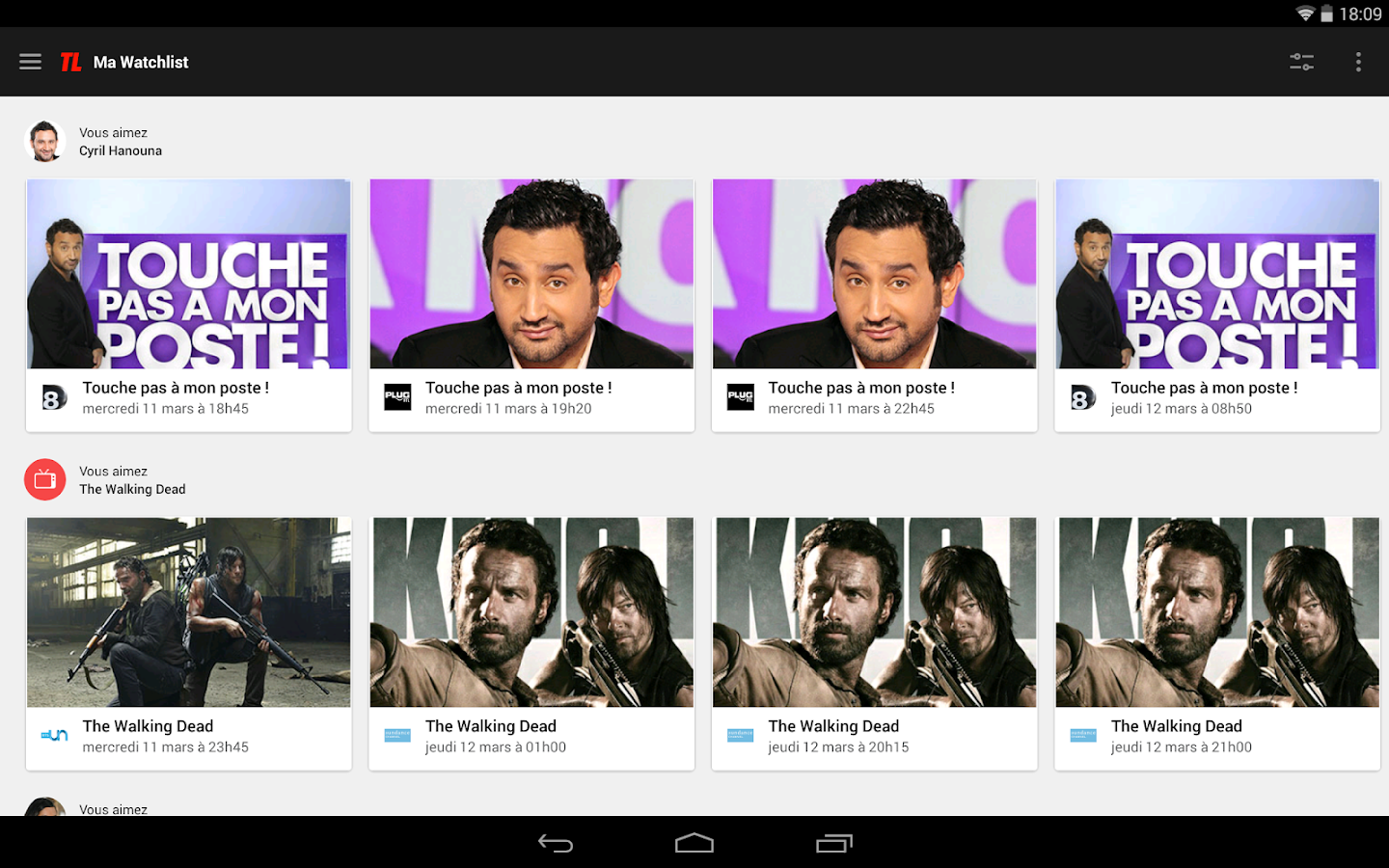Tap the Sundance logo on the 21h00 card
This screenshot has width=1389, height=868.
(1083, 736)
